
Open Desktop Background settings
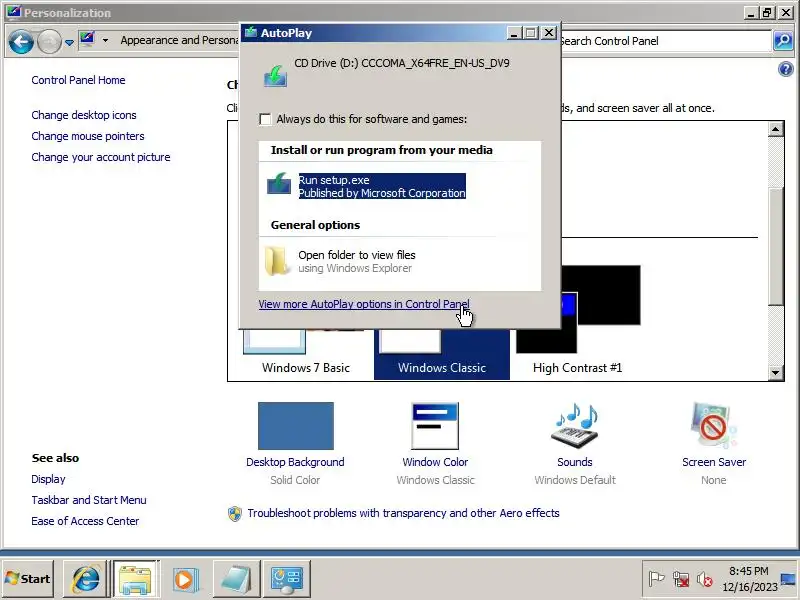[295, 442]
